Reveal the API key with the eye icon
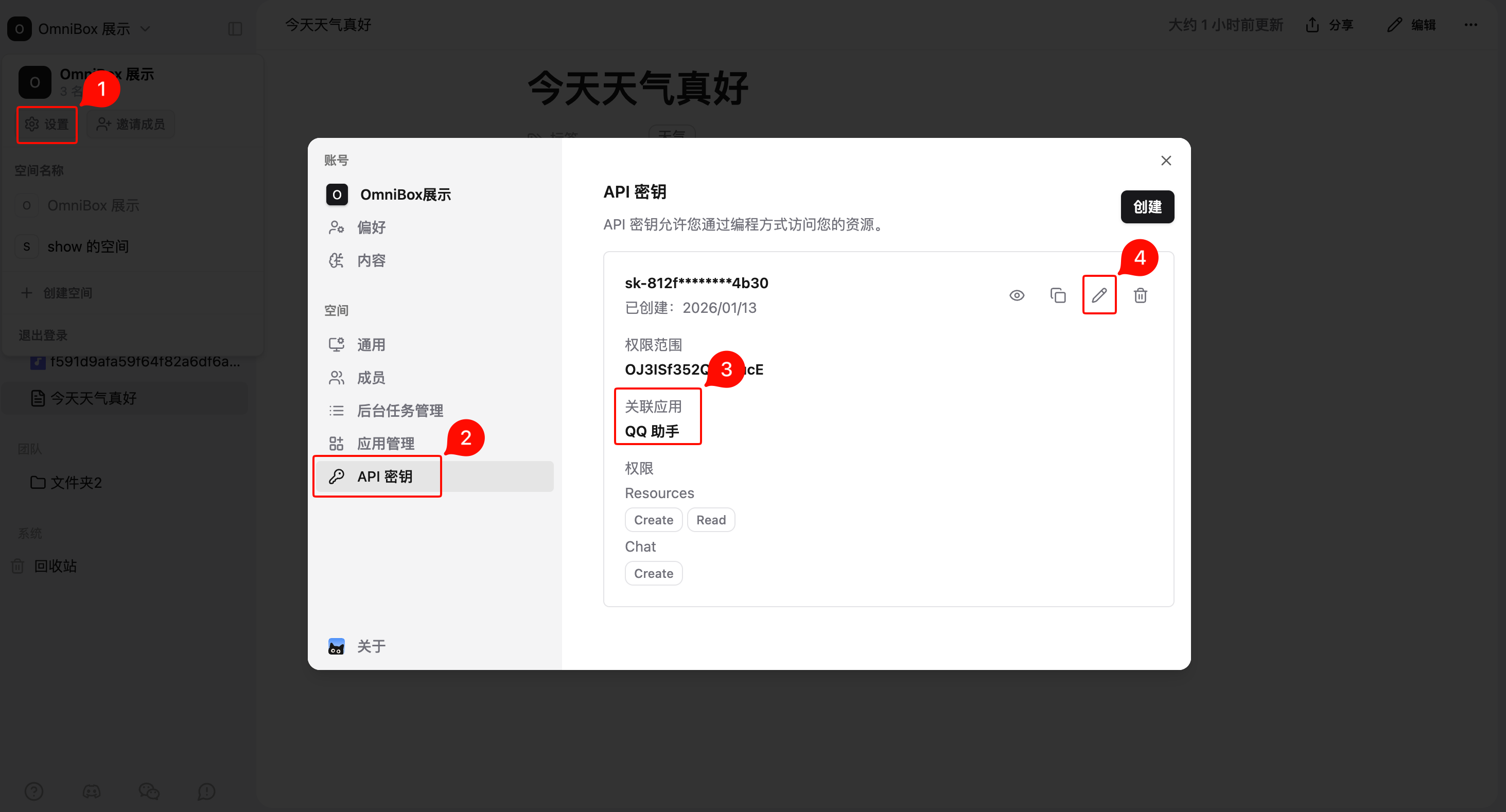Image resolution: width=1506 pixels, height=812 pixels. [x=1017, y=295]
